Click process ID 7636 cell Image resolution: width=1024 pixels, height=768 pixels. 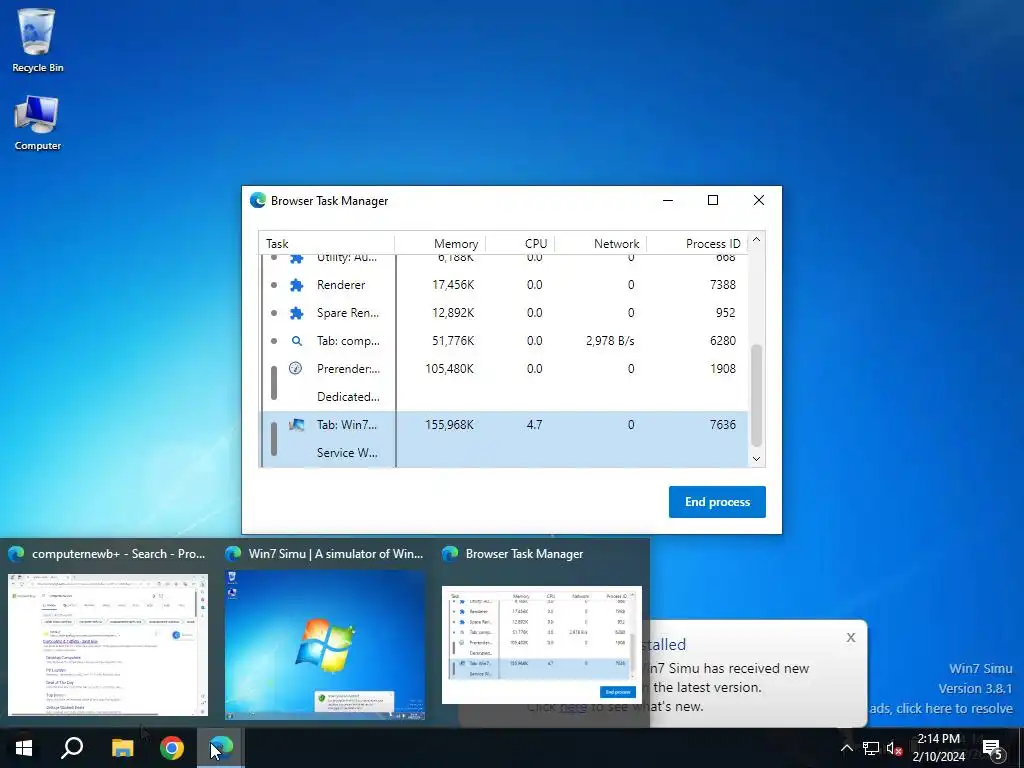[x=722, y=424]
